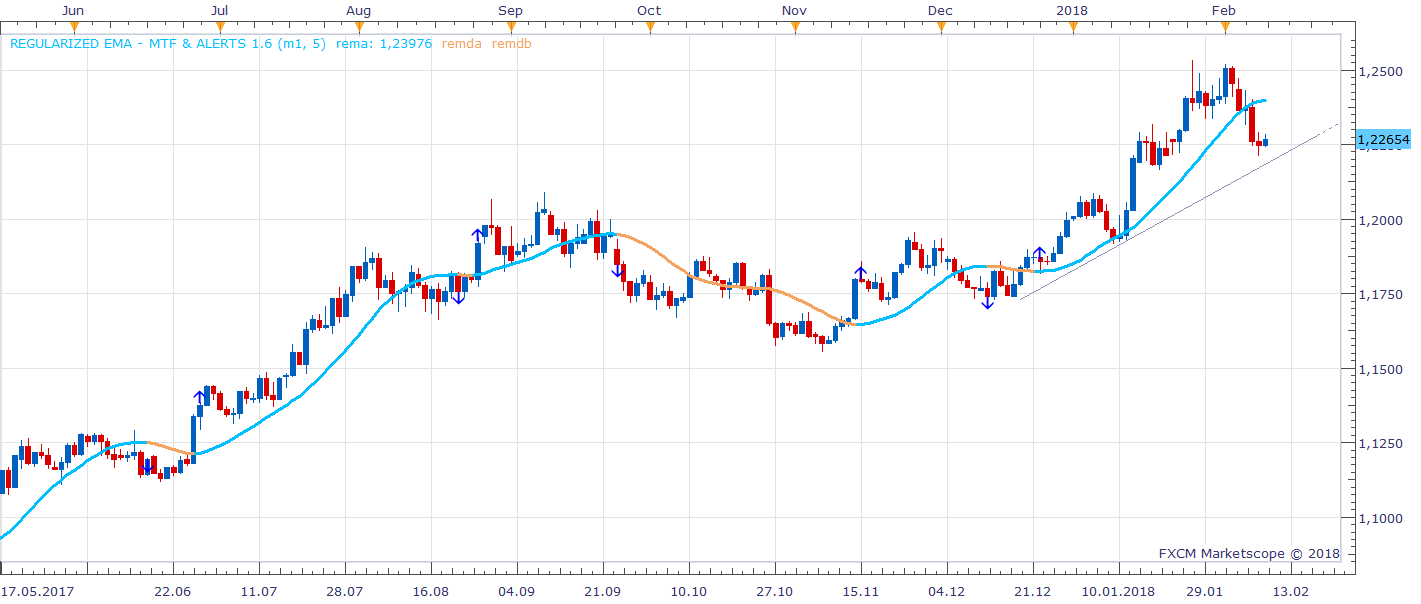Click the 04.12 date axis label

[947, 592]
